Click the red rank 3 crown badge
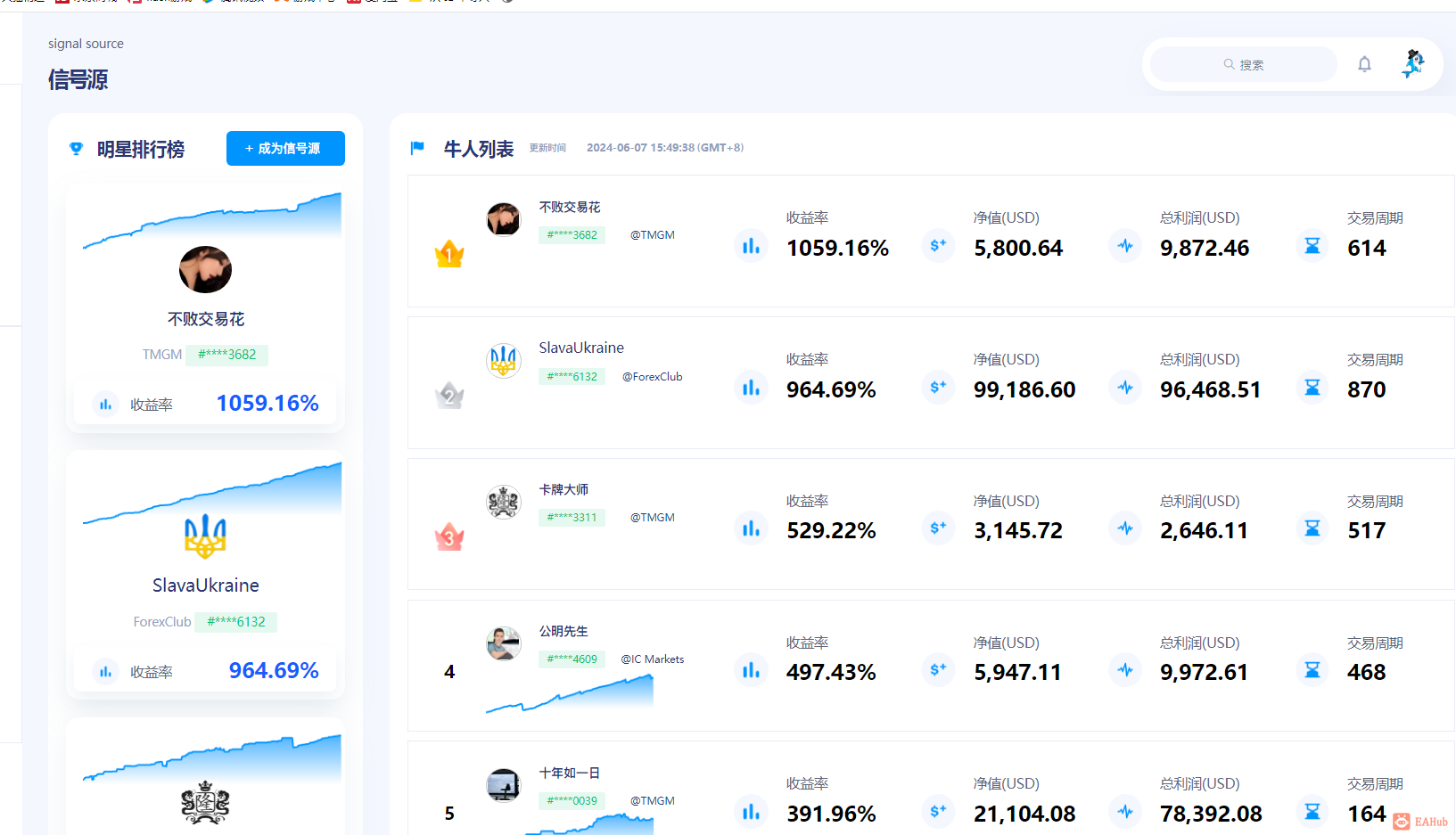 449,536
